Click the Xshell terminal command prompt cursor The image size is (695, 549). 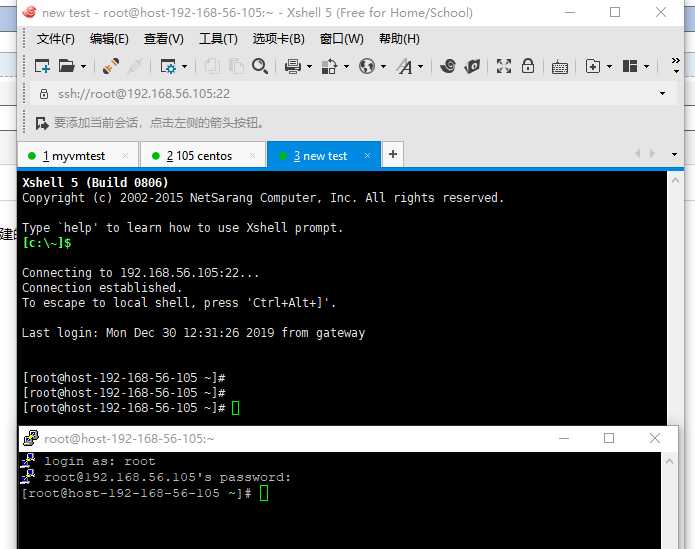[235, 408]
